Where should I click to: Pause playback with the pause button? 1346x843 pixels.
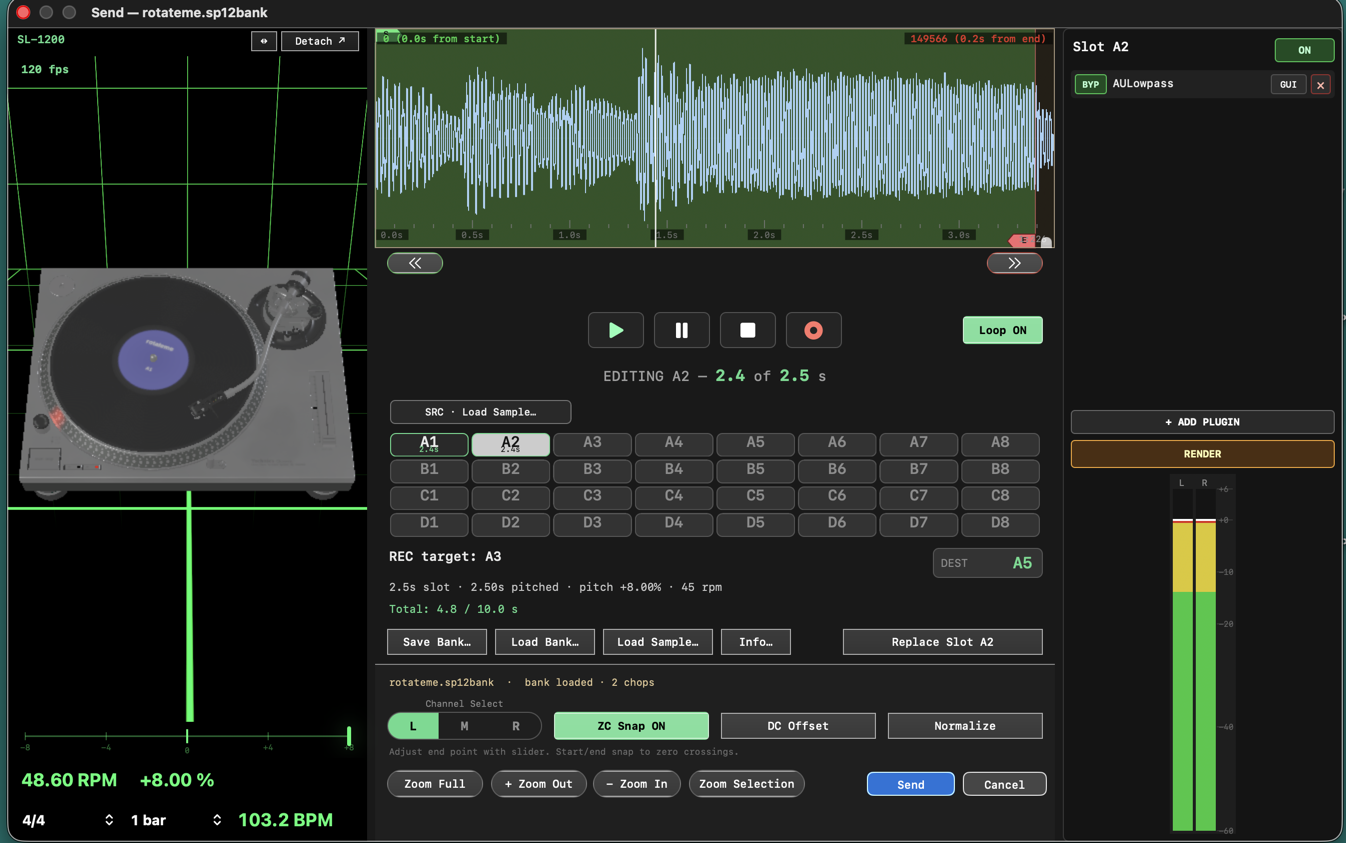(x=681, y=330)
